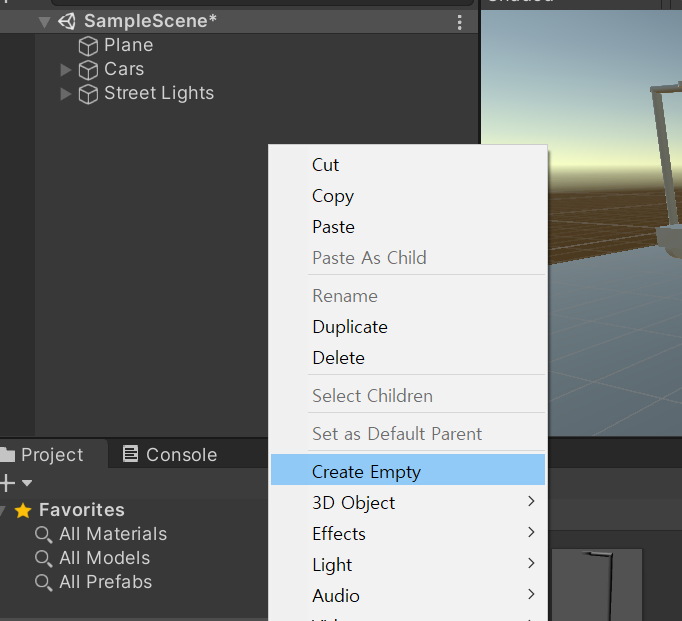Choose Paste from the context menu

tap(408, 227)
